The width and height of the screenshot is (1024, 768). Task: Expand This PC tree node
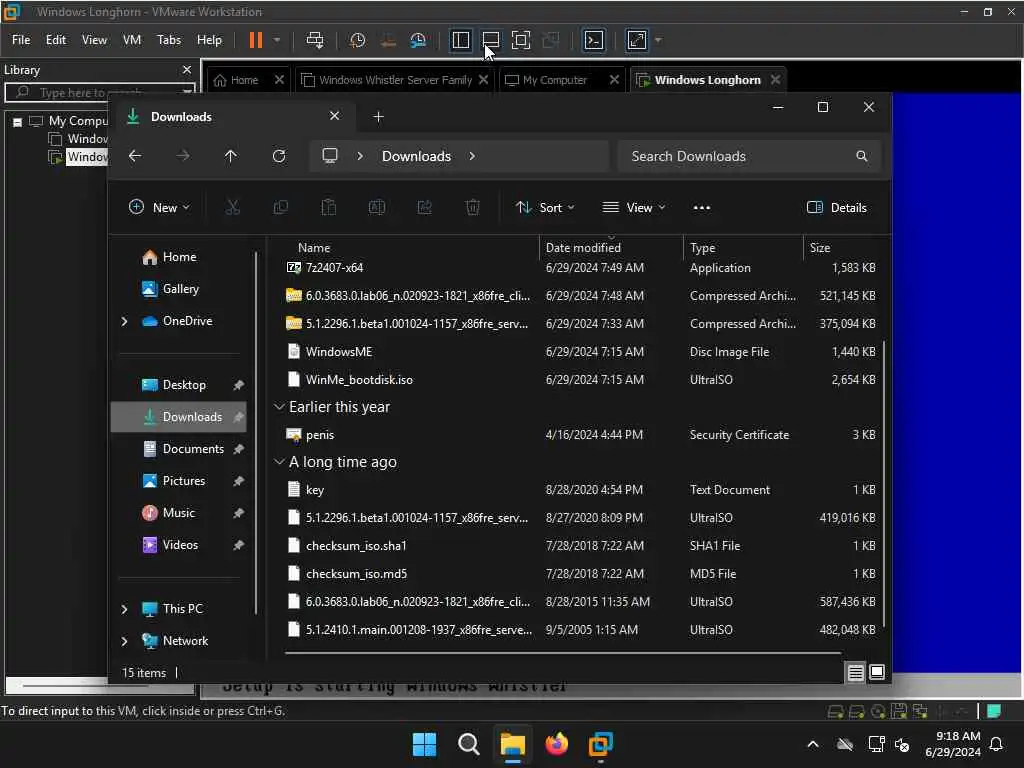pyautogui.click(x=124, y=609)
